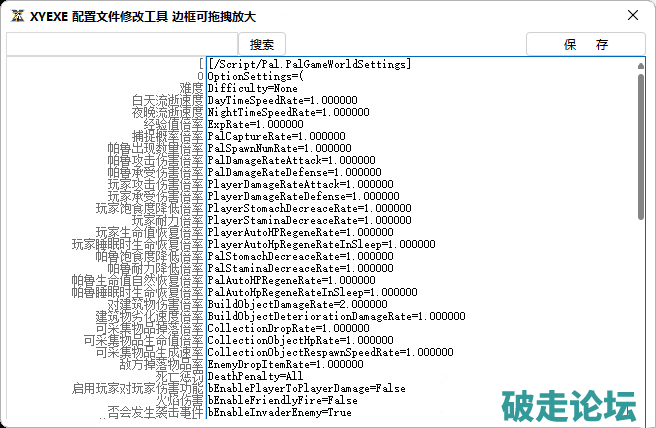This screenshot has width=656, height=428.
Task: Click the BuildObjectDamageRate=2.000000 line
Action: point(290,304)
